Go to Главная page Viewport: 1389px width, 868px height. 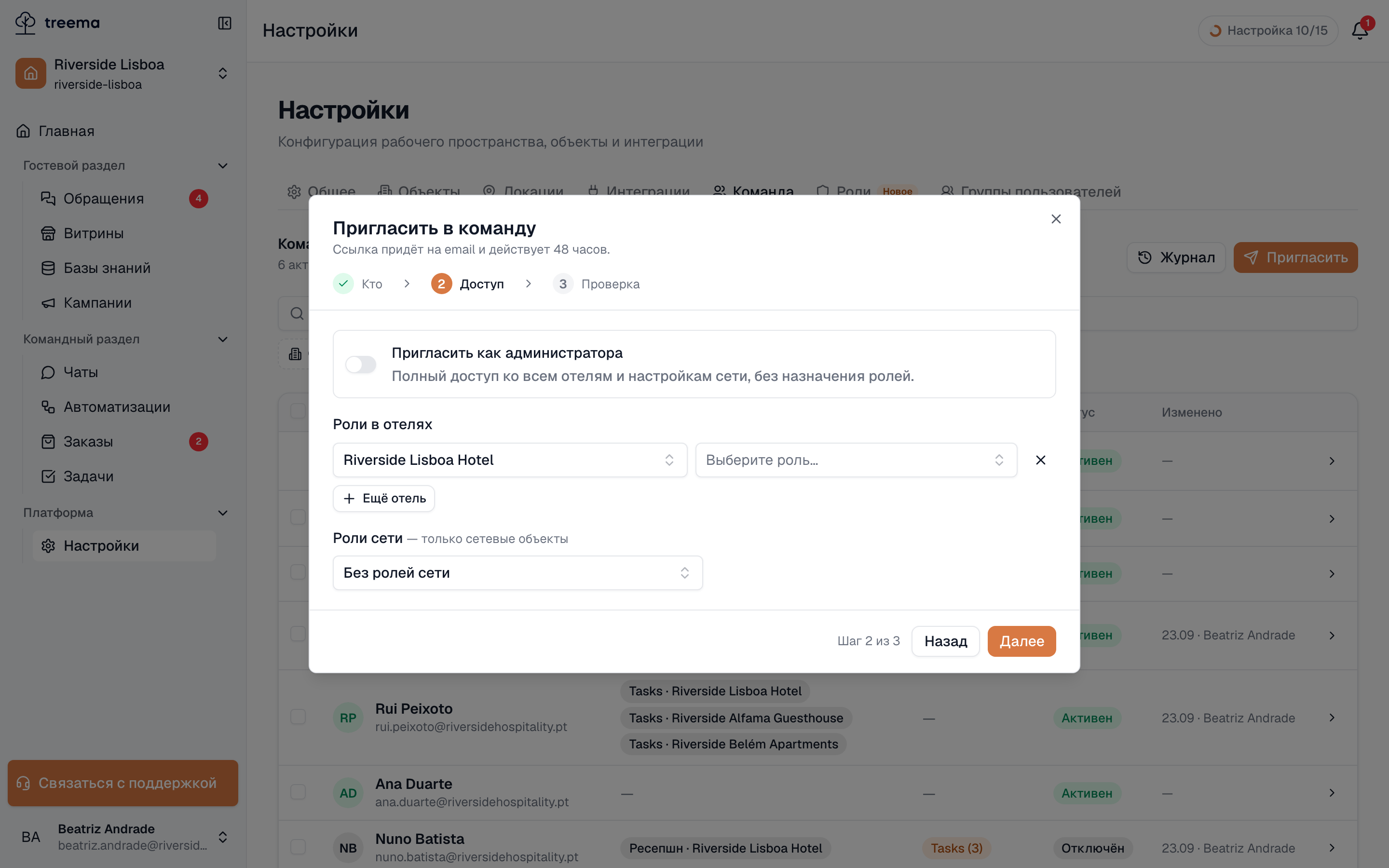point(123,131)
